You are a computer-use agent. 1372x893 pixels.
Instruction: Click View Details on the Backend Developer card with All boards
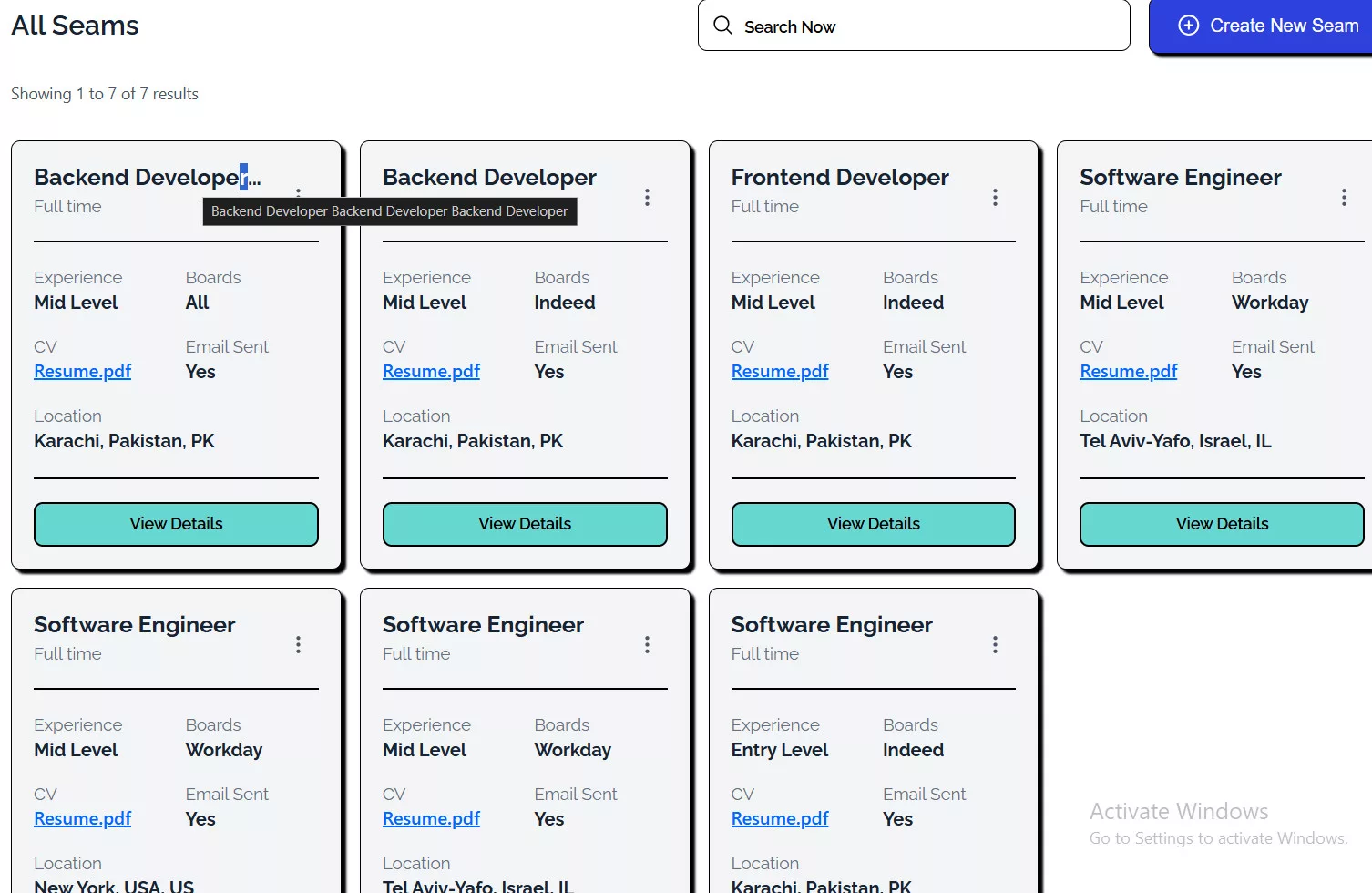(x=176, y=524)
